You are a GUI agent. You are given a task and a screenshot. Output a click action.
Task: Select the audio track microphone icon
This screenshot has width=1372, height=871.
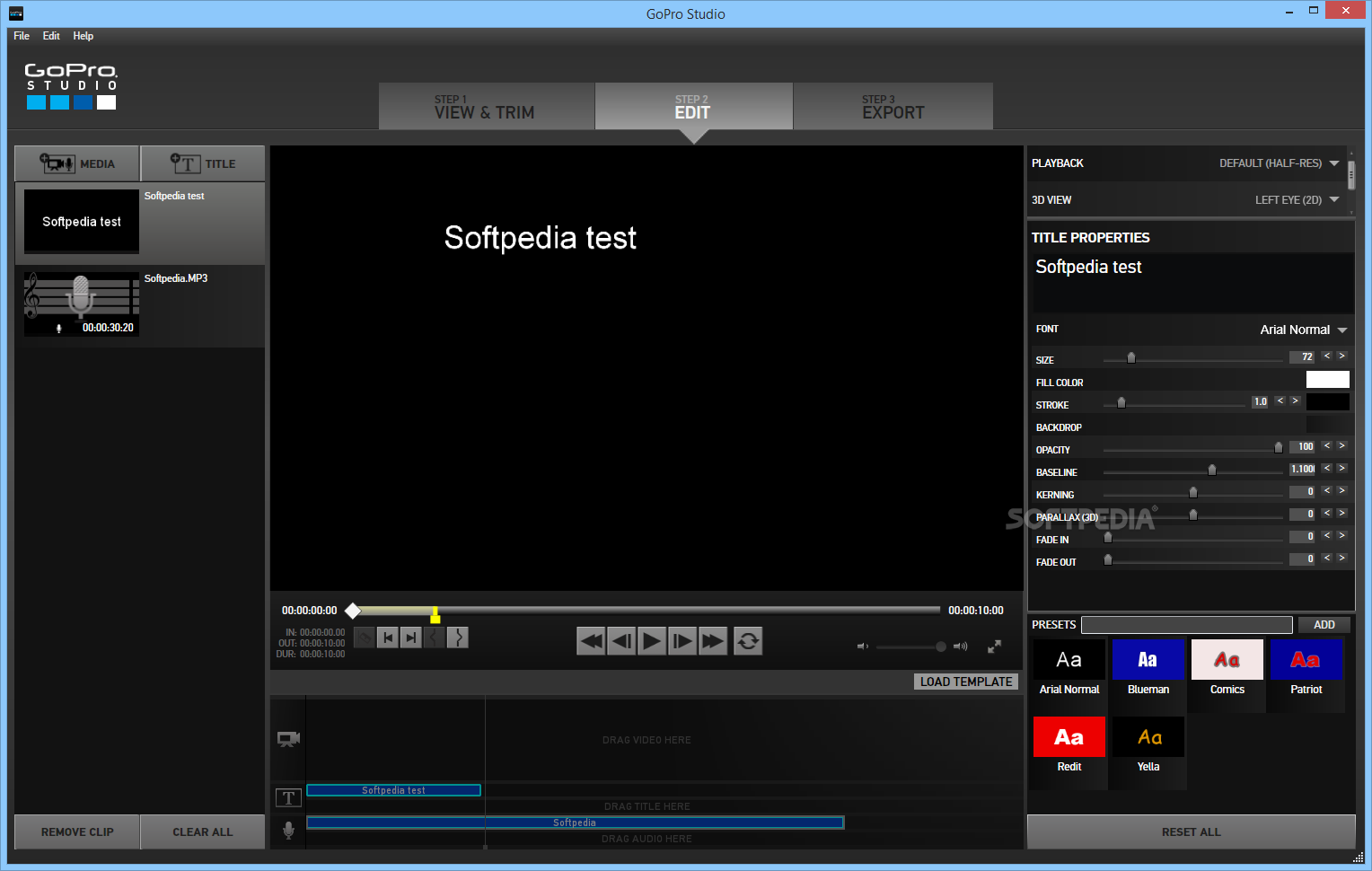[288, 831]
